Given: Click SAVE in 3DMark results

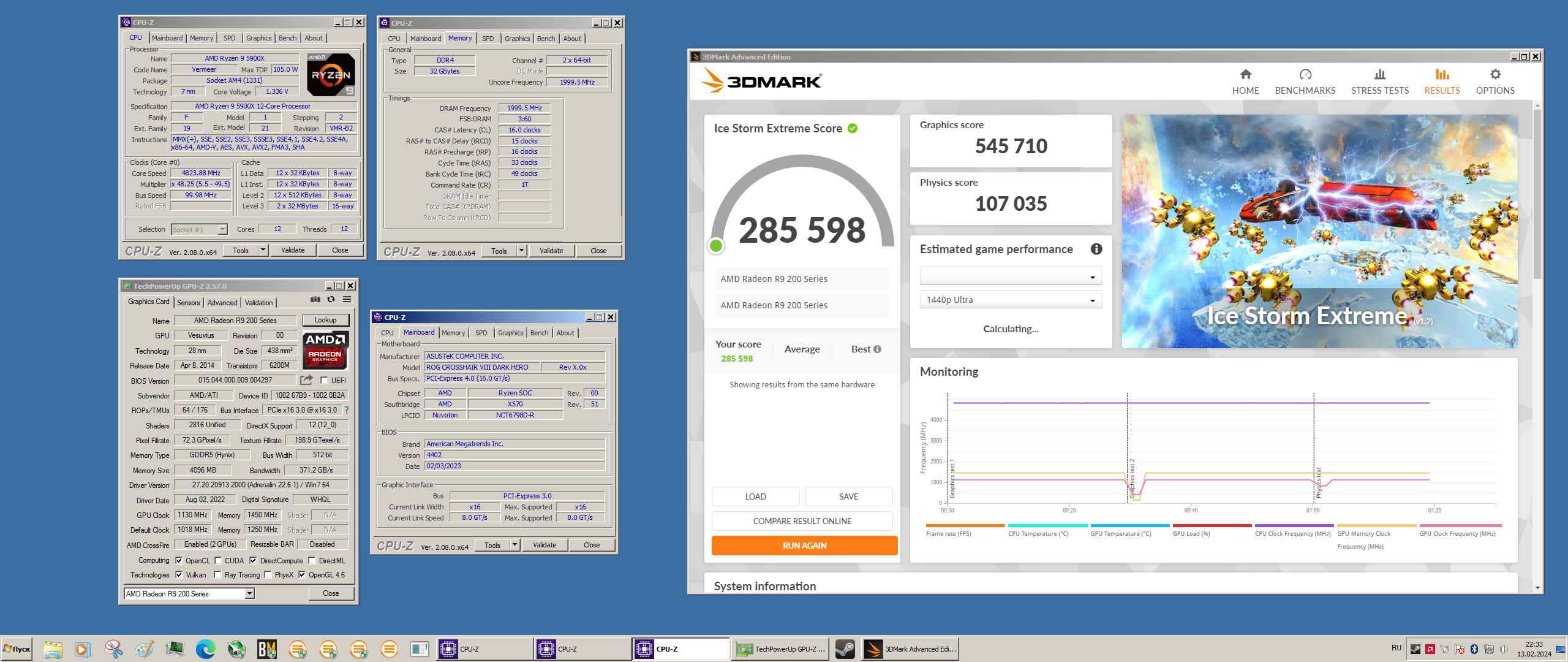Looking at the screenshot, I should tap(848, 496).
